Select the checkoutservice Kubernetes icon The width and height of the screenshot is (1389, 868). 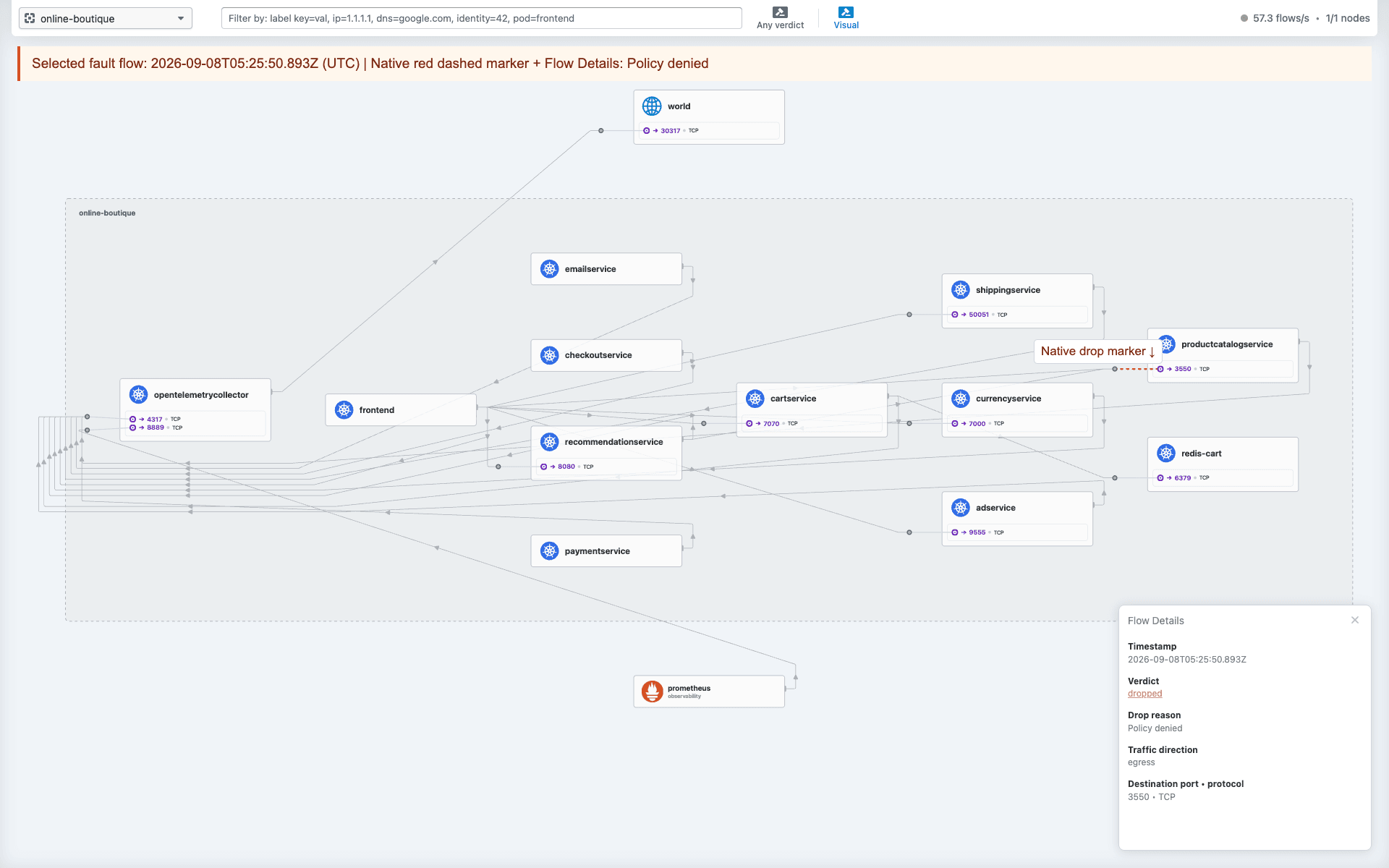point(550,355)
